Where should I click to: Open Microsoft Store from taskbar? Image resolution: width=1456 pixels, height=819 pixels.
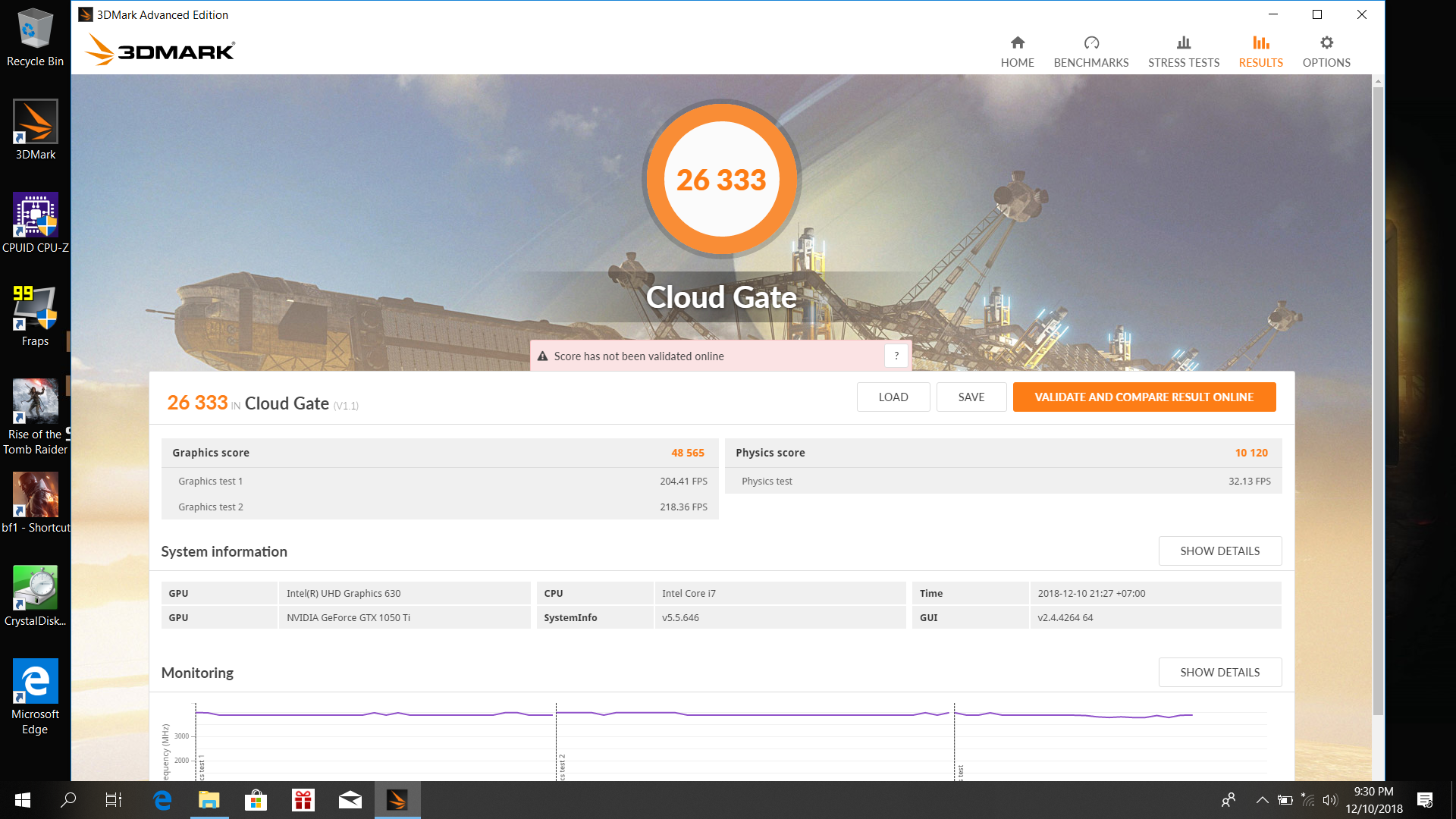point(256,800)
